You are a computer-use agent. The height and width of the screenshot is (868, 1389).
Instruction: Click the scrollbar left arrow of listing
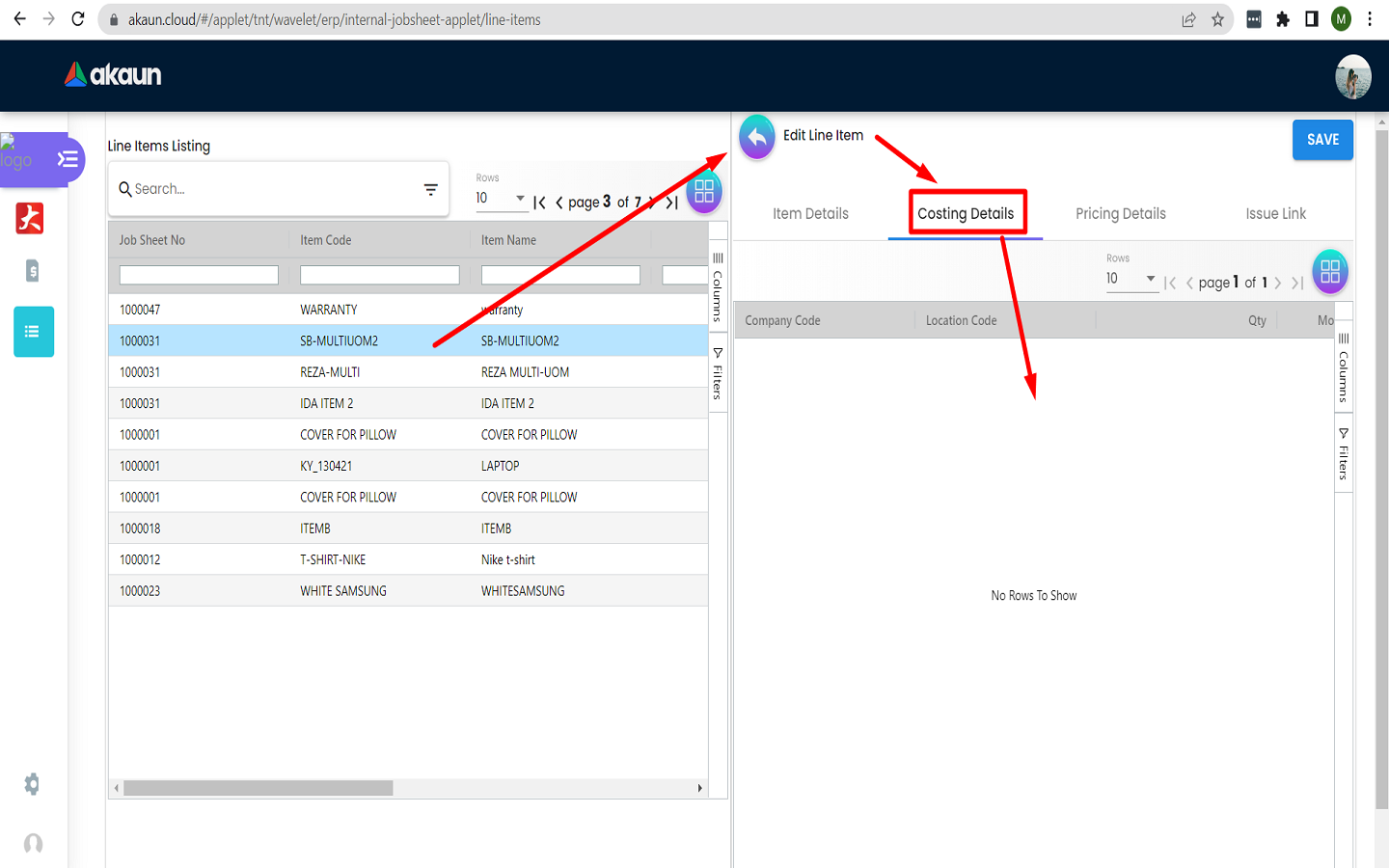[117, 788]
